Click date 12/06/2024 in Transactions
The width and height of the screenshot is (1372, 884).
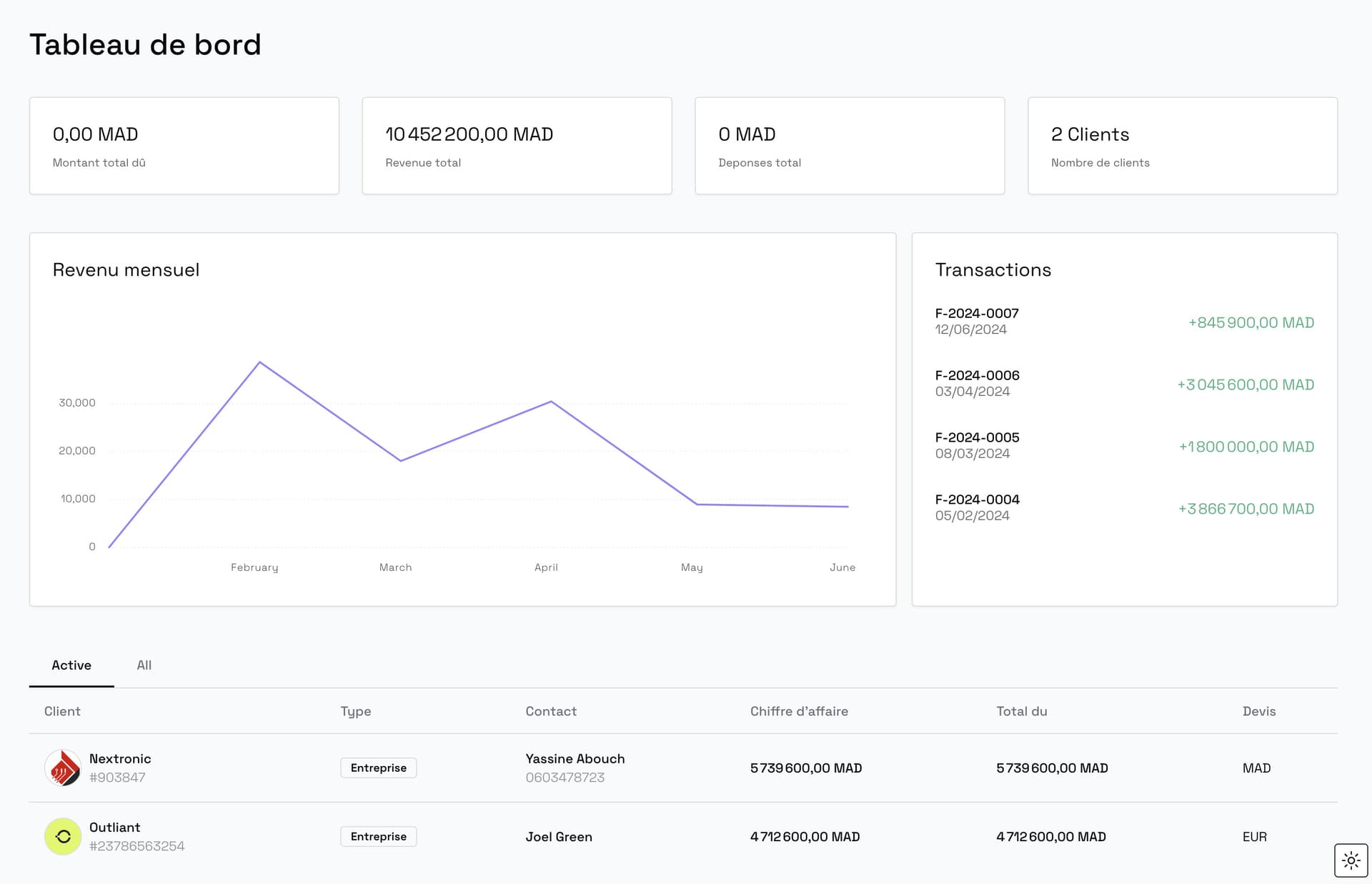(x=971, y=329)
